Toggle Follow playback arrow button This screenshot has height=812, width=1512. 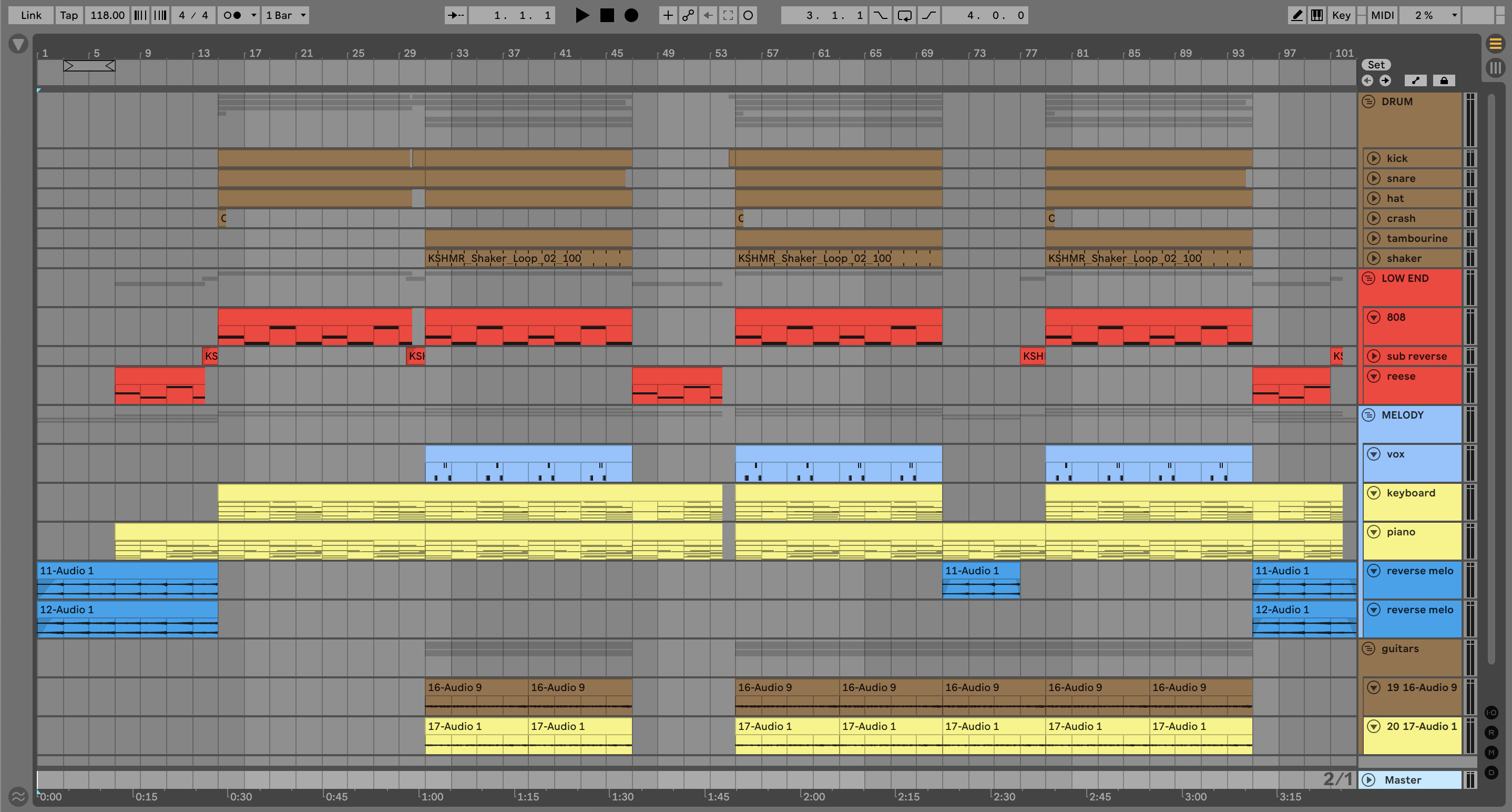[x=455, y=15]
